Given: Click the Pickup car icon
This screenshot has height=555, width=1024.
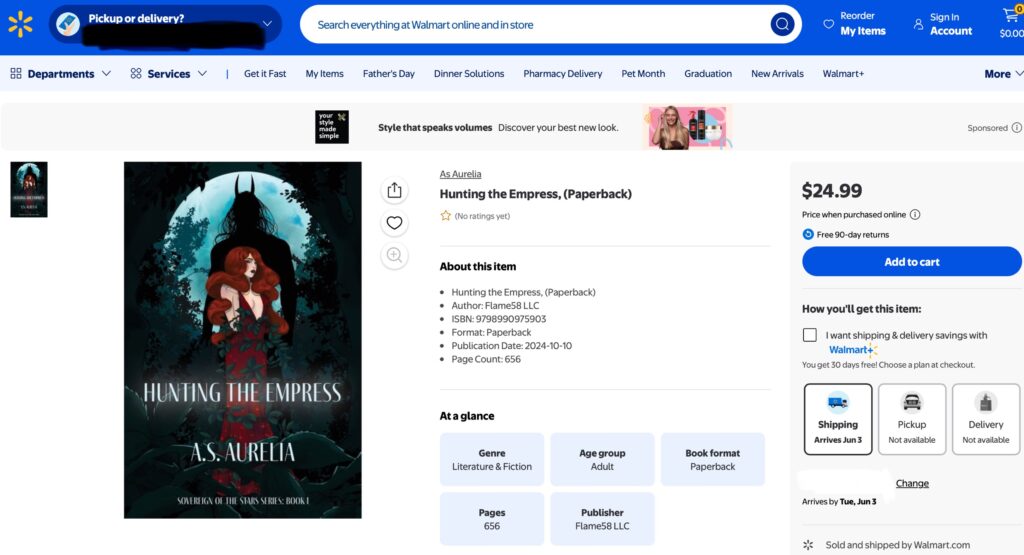Looking at the screenshot, I should tap(912, 402).
